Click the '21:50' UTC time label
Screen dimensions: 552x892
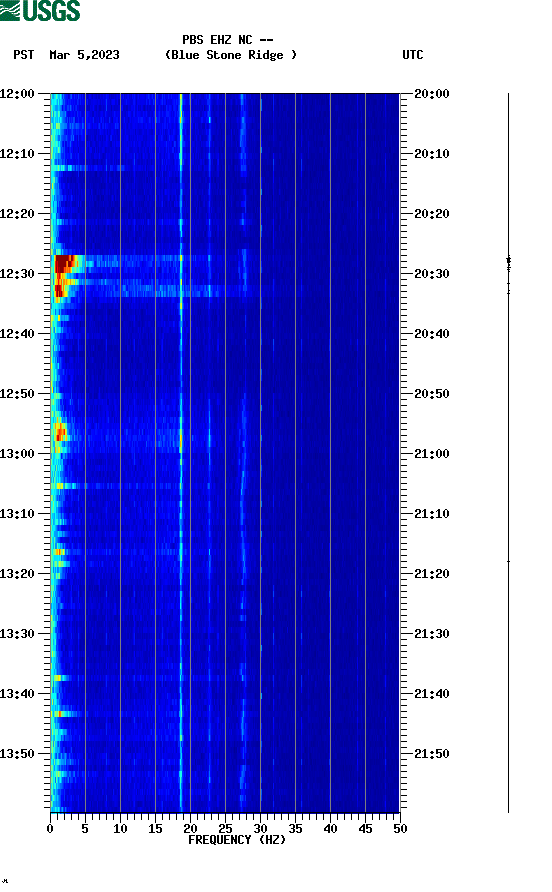pyautogui.click(x=431, y=754)
